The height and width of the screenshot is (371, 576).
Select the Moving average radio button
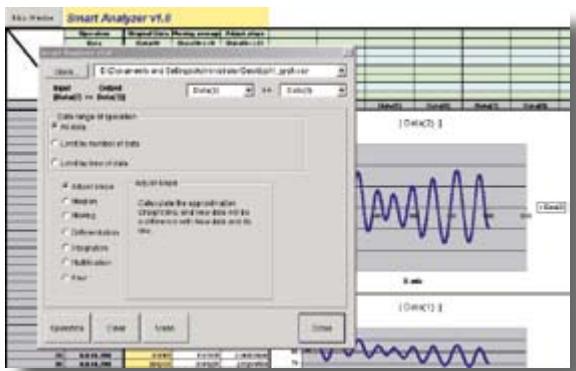65,216
